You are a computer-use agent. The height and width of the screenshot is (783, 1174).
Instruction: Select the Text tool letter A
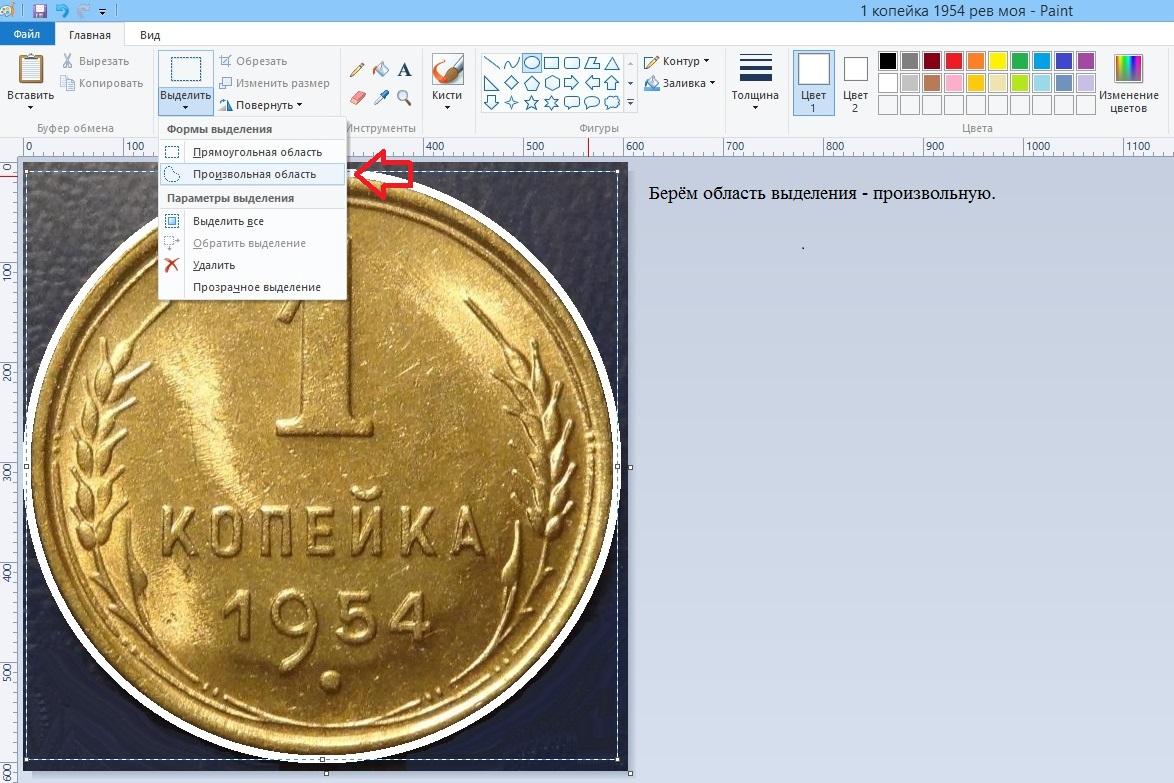[x=404, y=70]
